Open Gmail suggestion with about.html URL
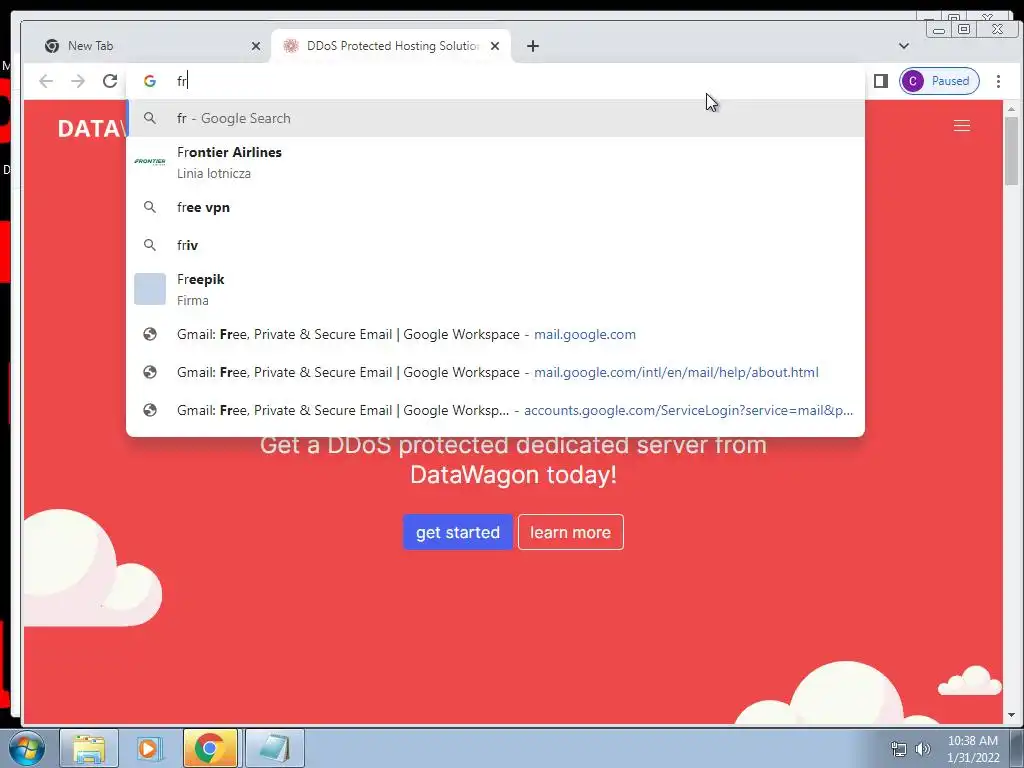This screenshot has height=768, width=1024. (495, 372)
